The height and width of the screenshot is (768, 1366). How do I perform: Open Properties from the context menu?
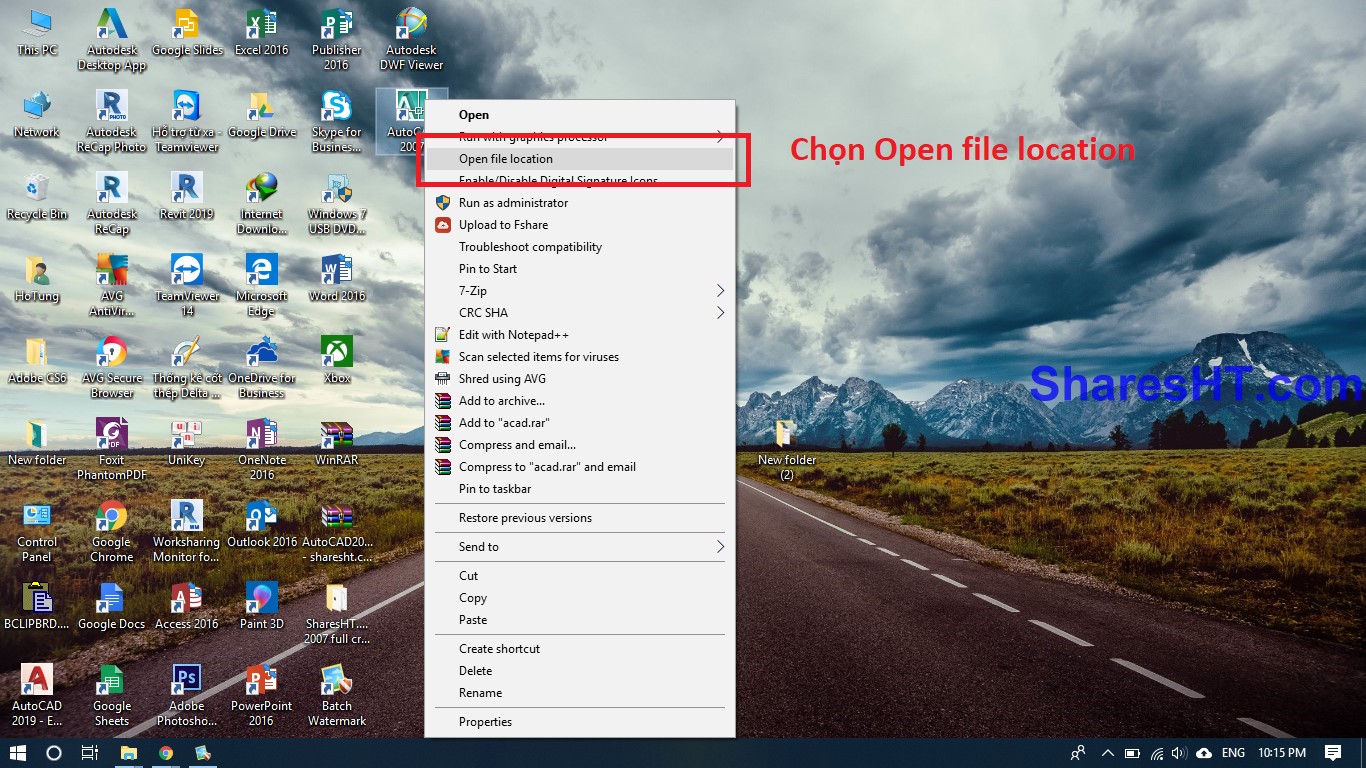pyautogui.click(x=580, y=722)
